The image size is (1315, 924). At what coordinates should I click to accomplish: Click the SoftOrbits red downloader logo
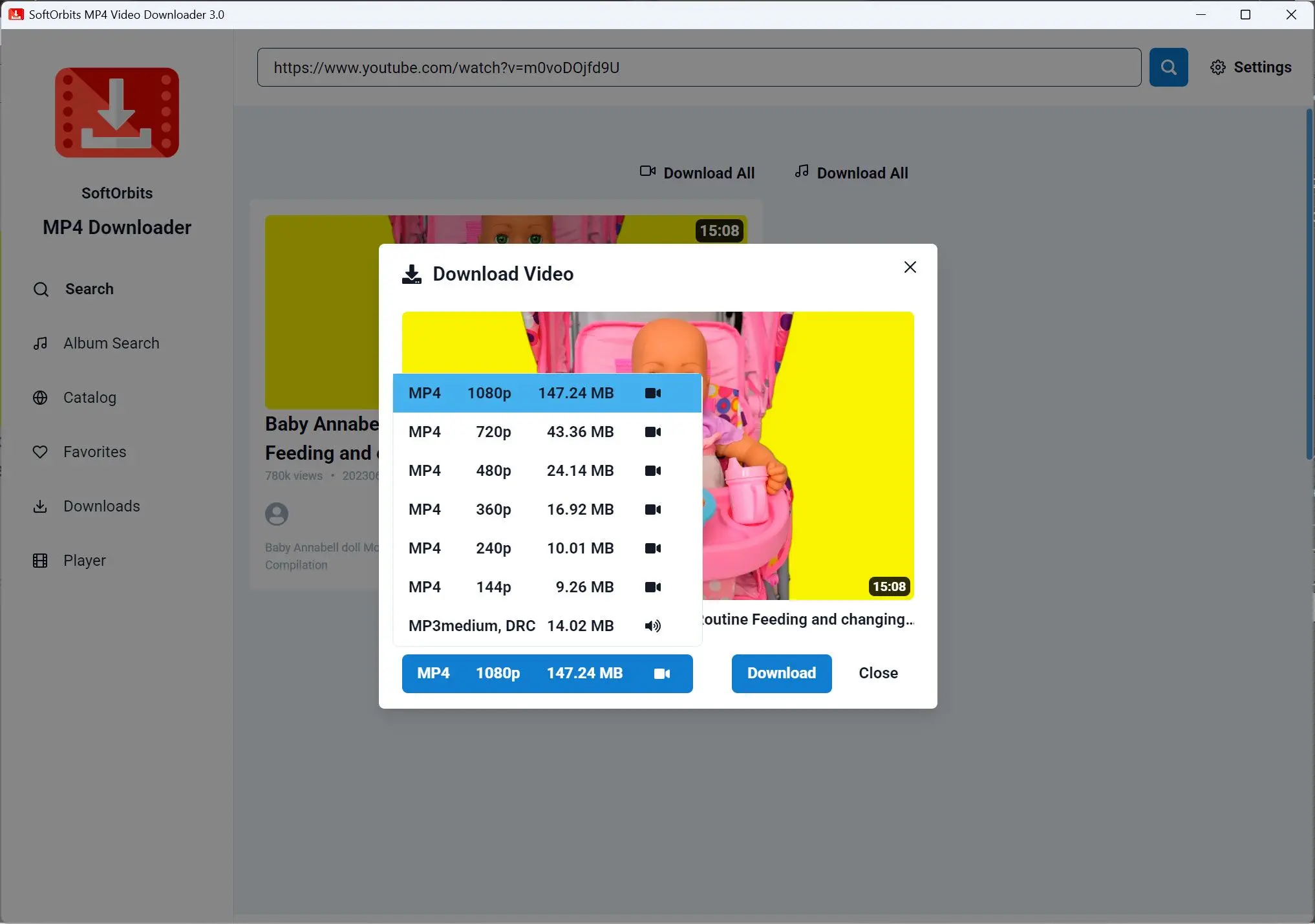(117, 113)
